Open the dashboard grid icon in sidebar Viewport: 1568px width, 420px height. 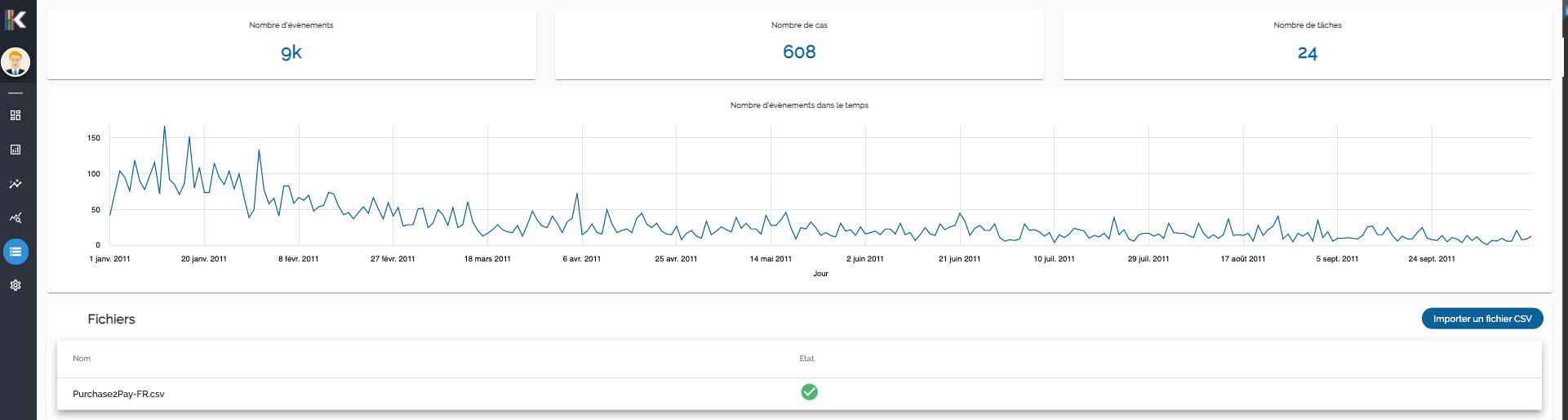pyautogui.click(x=16, y=115)
